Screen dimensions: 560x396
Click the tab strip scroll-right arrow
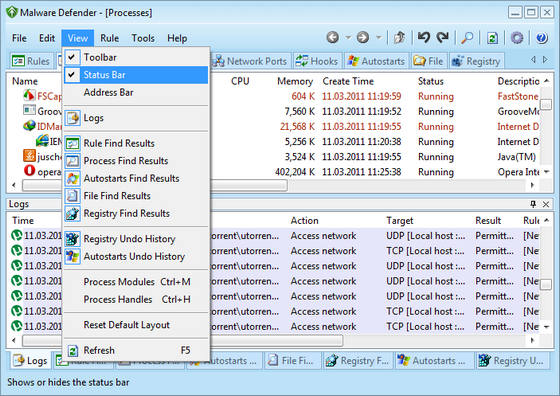[545, 60]
